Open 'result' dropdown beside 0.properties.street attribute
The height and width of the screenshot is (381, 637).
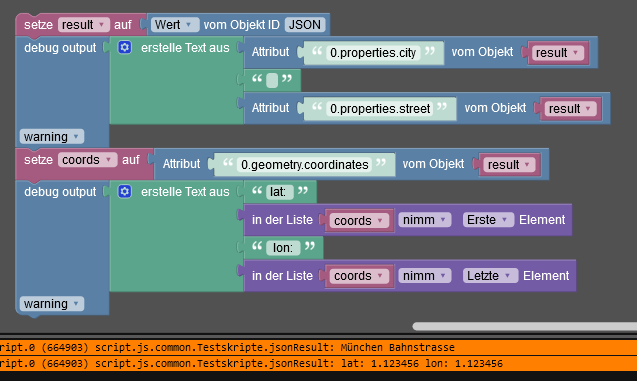coord(570,109)
